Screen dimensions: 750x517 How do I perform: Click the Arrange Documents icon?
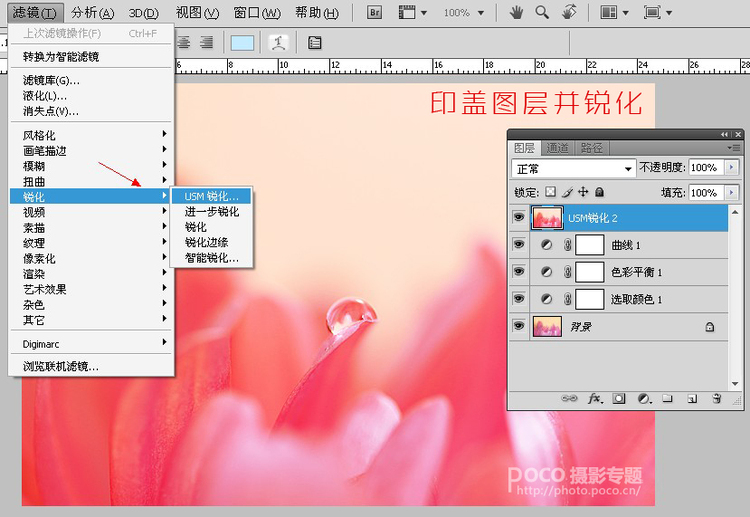[x=608, y=12]
